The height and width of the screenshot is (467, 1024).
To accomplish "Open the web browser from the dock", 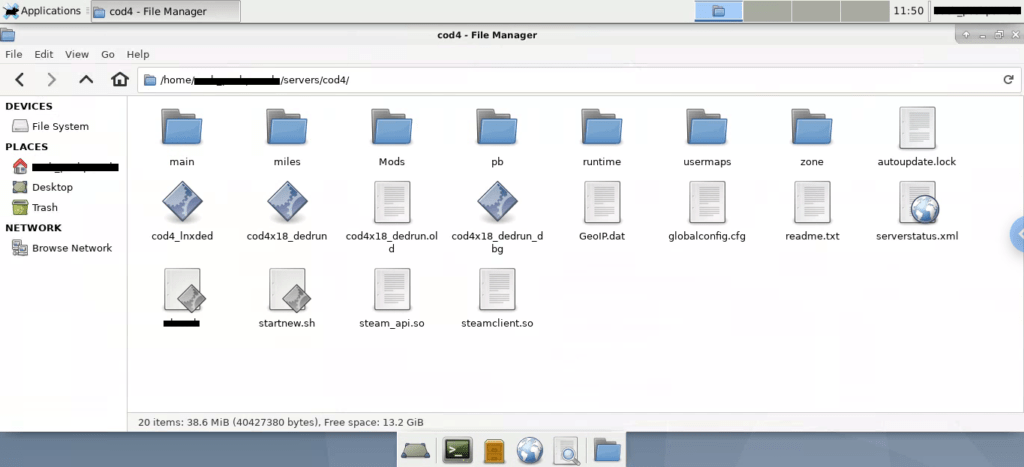I will click(530, 450).
